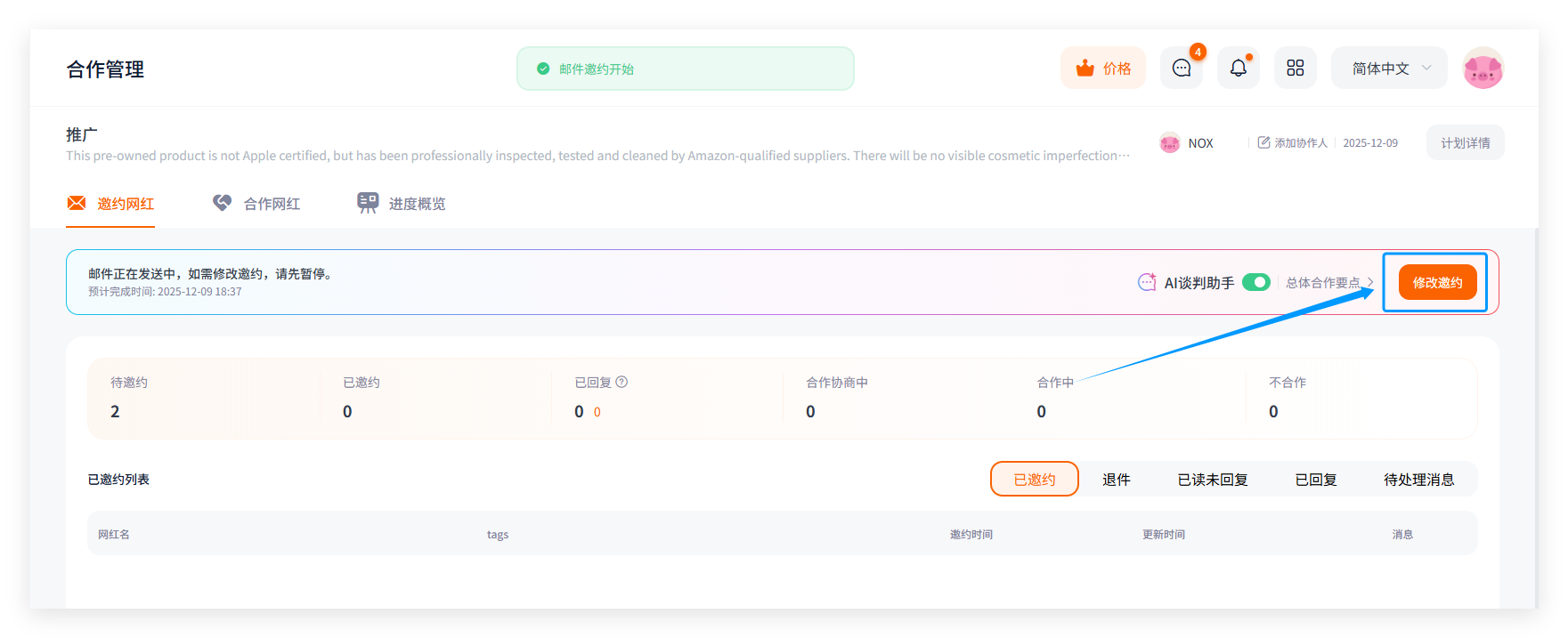Select the 邀约网红 tab

[x=110, y=204]
